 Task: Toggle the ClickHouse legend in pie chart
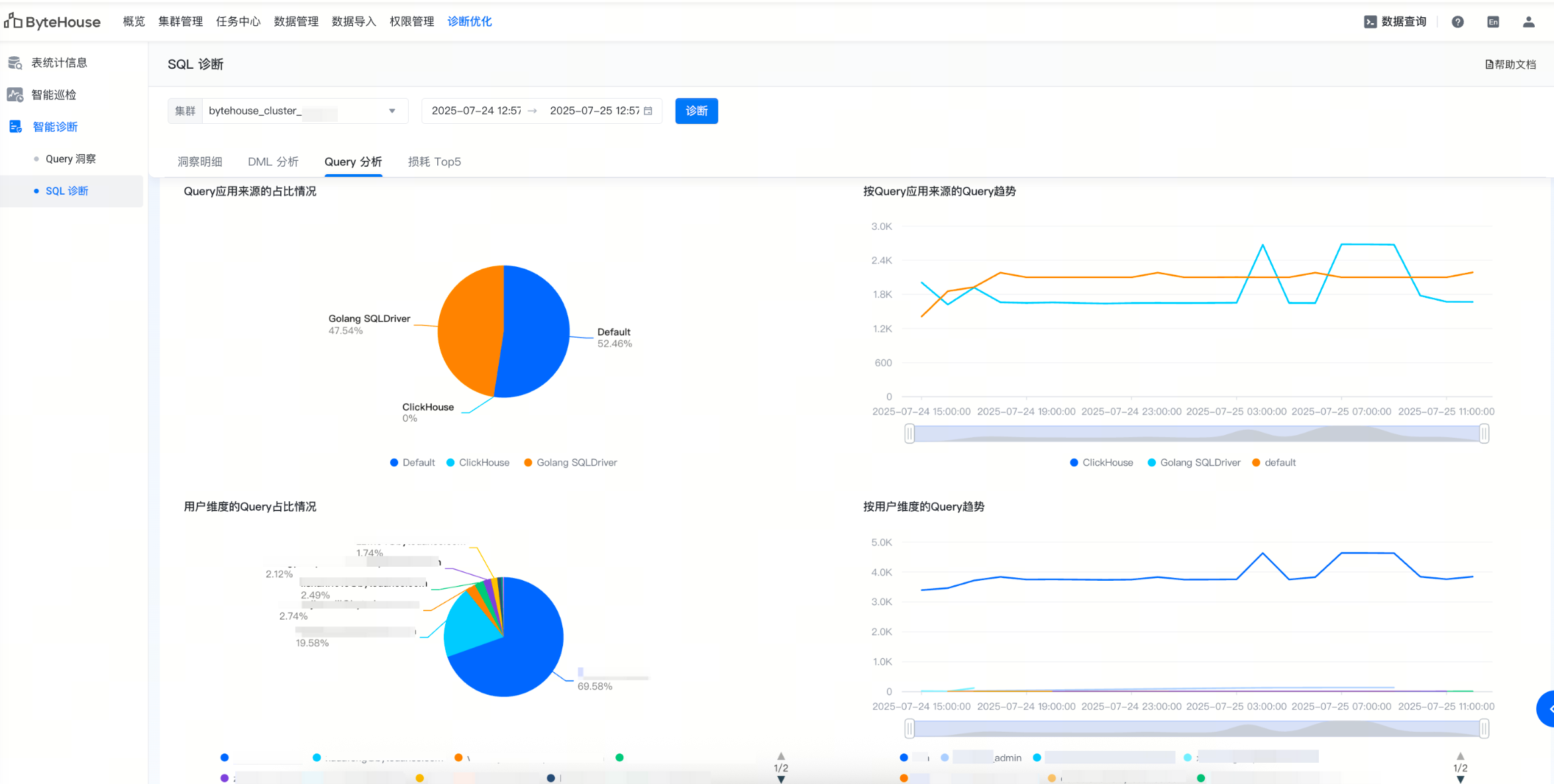(478, 463)
